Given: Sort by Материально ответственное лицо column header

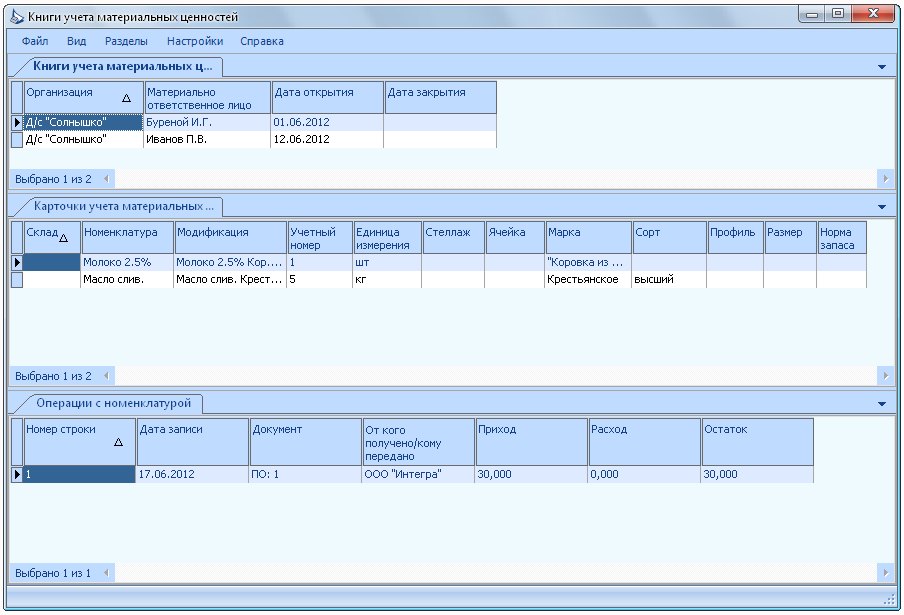Looking at the screenshot, I should point(208,97).
